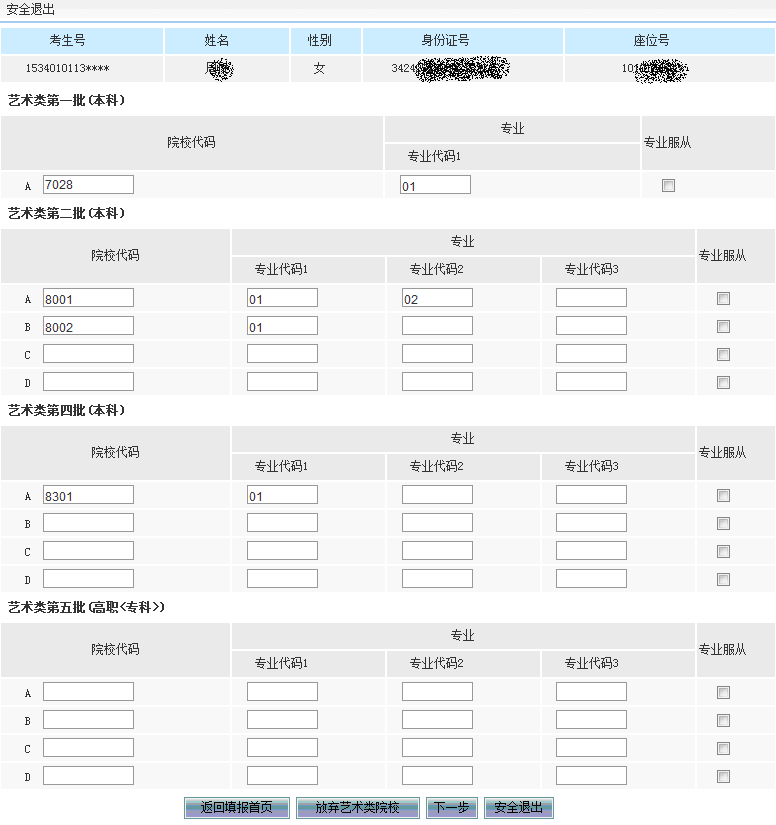The height and width of the screenshot is (825, 776).
Task: Click 专业代码1 field in 8301 row
Action: pos(283,495)
